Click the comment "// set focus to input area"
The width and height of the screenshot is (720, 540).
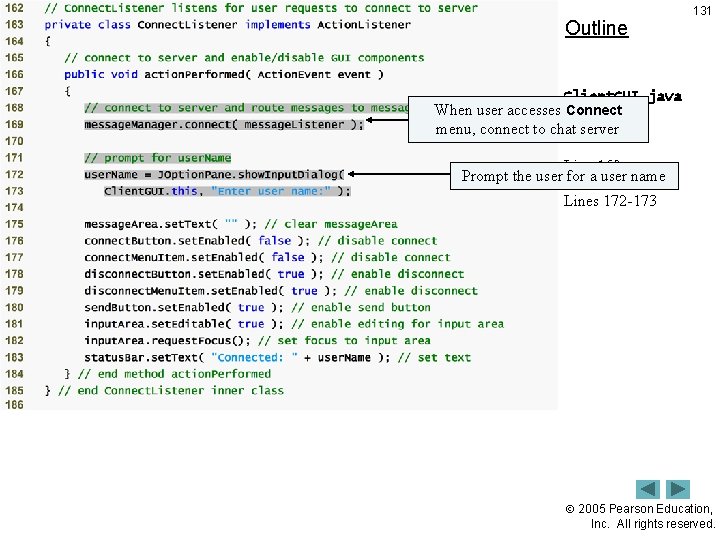344,341
